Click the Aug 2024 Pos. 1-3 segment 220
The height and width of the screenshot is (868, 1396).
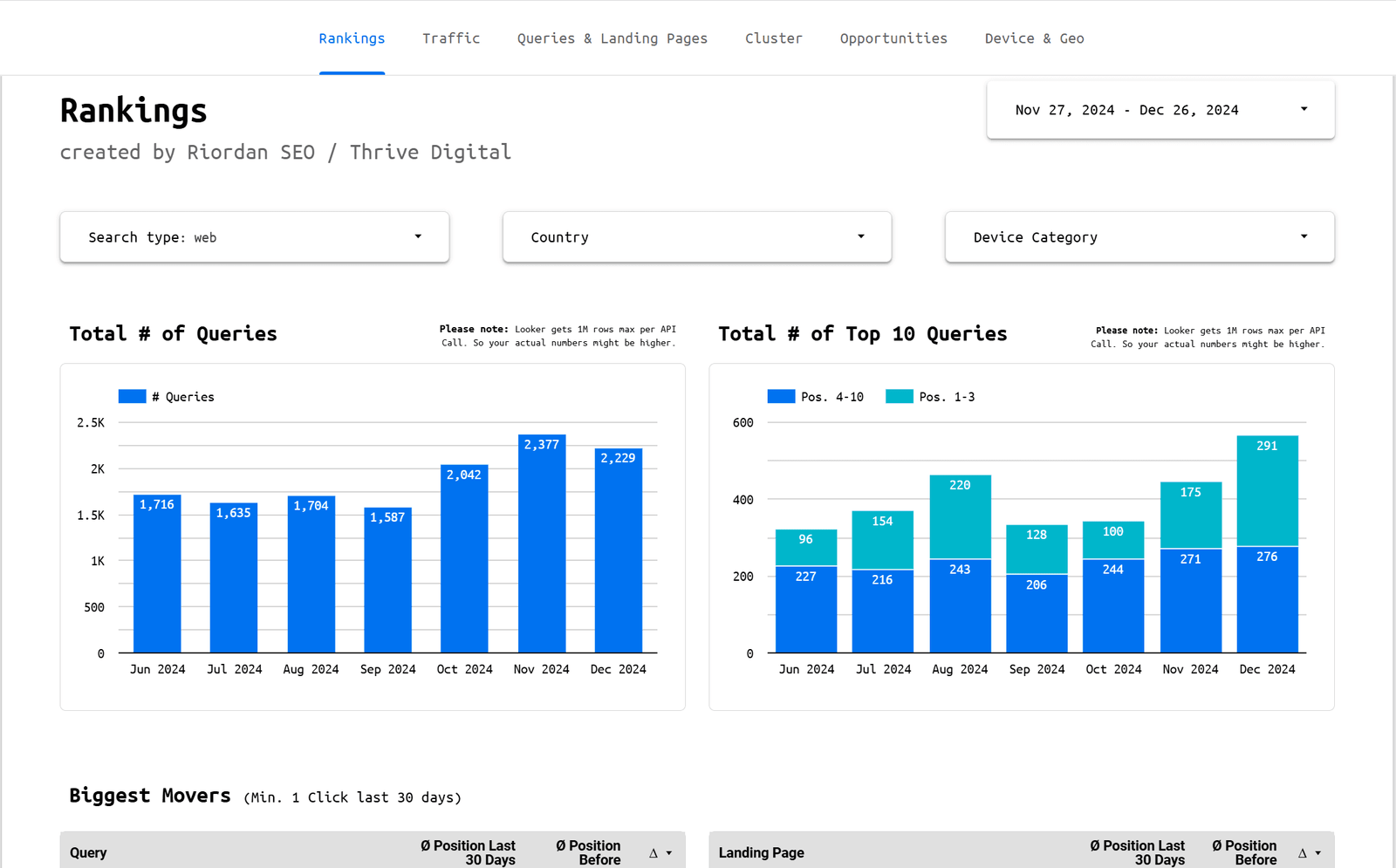[961, 517]
